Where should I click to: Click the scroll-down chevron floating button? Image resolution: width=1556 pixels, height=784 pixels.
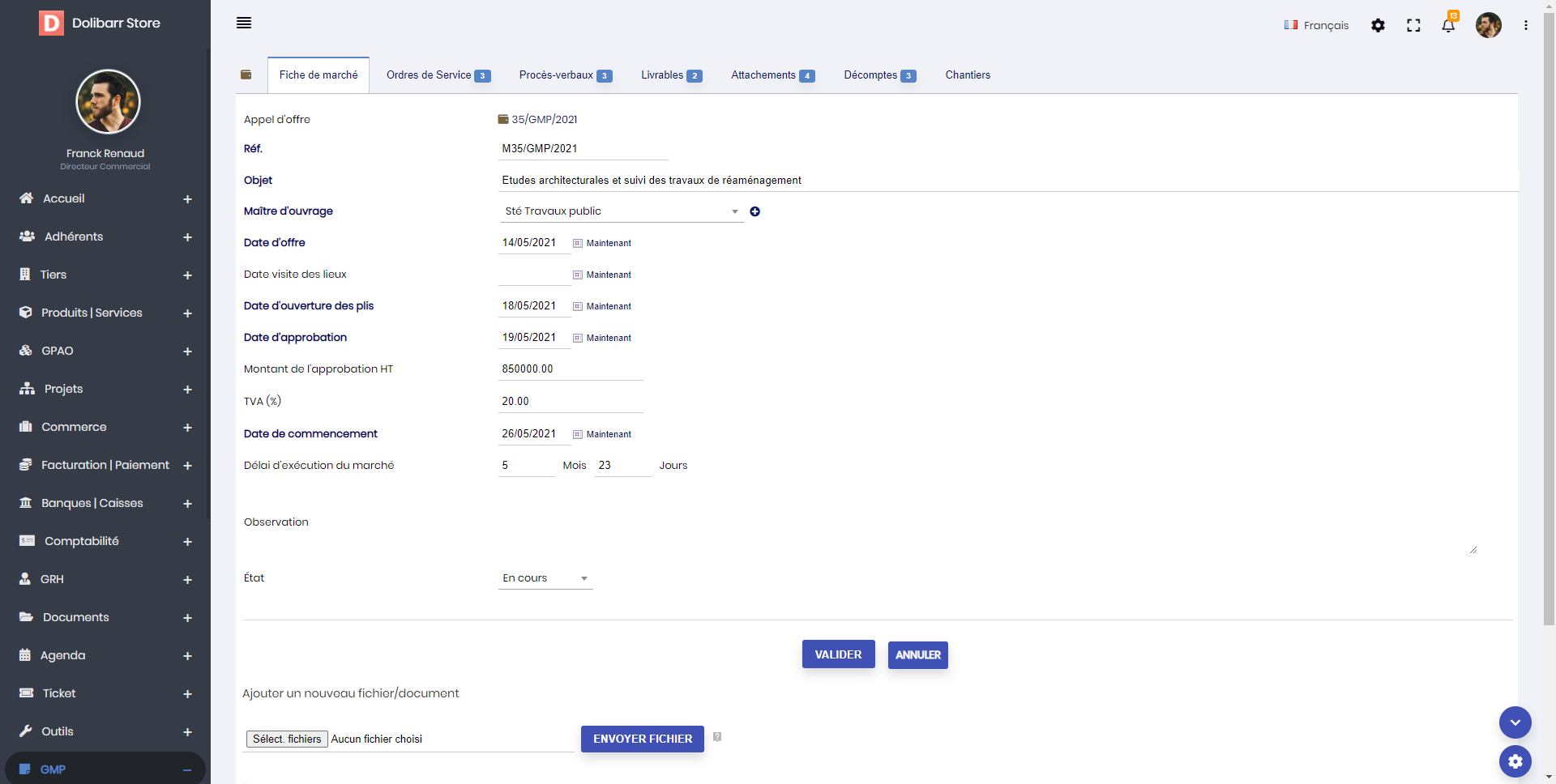pyautogui.click(x=1515, y=722)
